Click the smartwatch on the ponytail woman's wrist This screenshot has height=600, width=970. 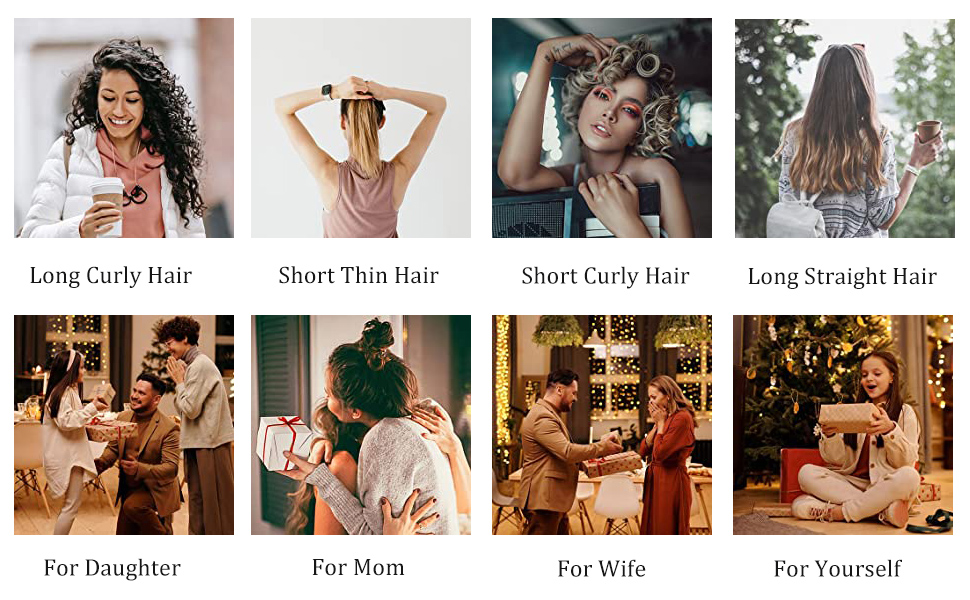(327, 92)
